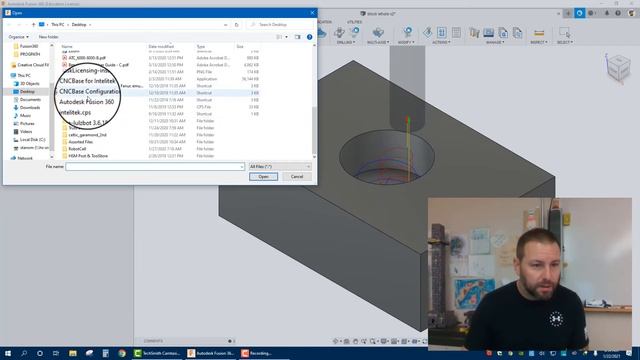Image resolution: width=640 pixels, height=360 pixels.
Task: Click the Multi-Axis toolpath icon
Action: [x=378, y=32]
